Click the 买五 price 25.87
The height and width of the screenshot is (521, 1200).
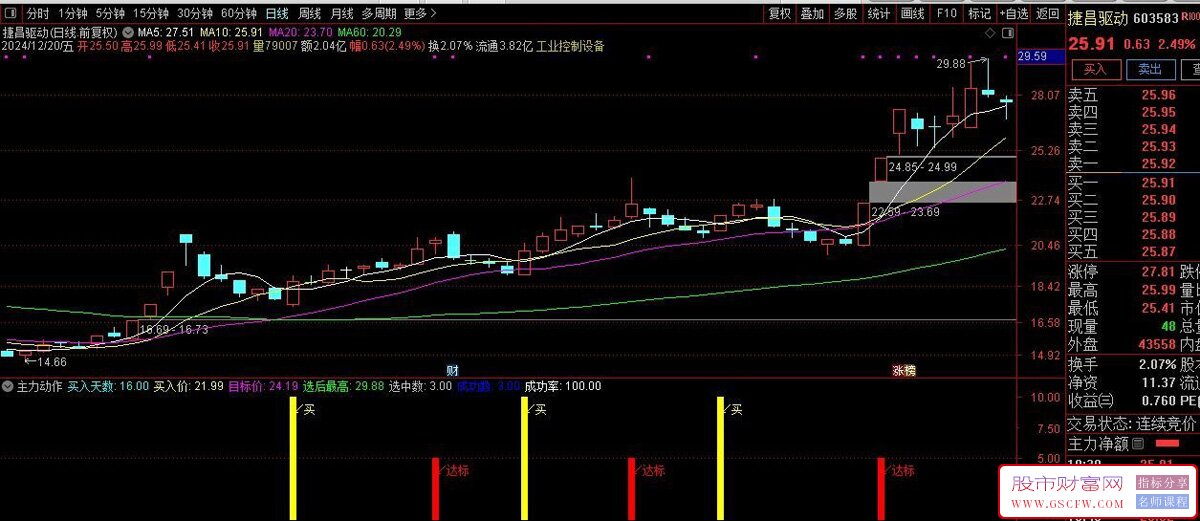tap(1158, 251)
